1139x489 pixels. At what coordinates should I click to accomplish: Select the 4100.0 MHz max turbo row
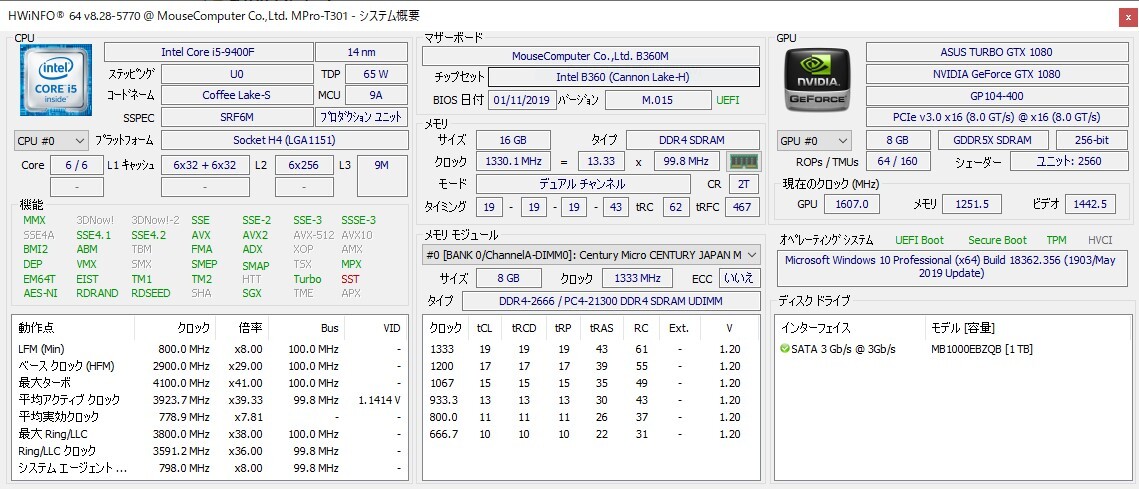(209, 382)
